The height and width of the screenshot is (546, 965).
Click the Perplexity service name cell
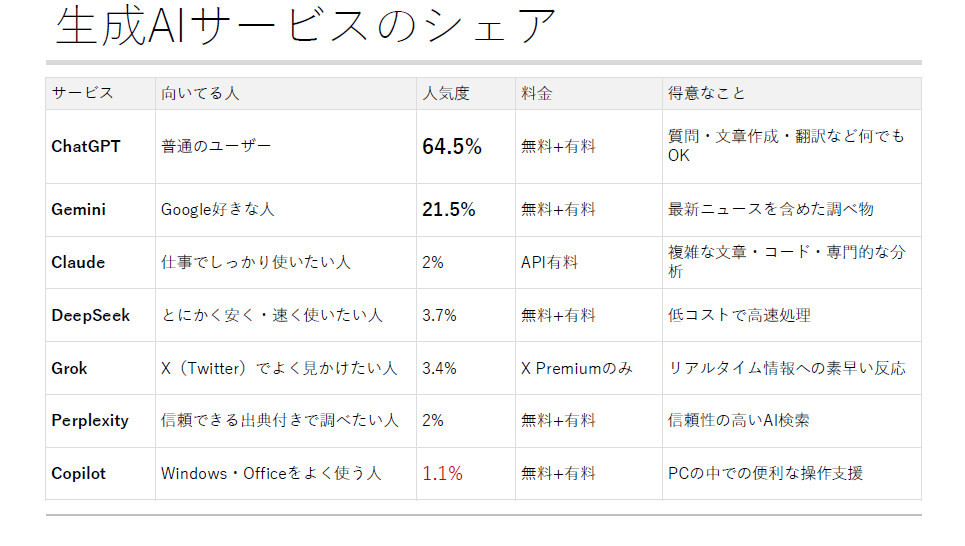pos(90,420)
